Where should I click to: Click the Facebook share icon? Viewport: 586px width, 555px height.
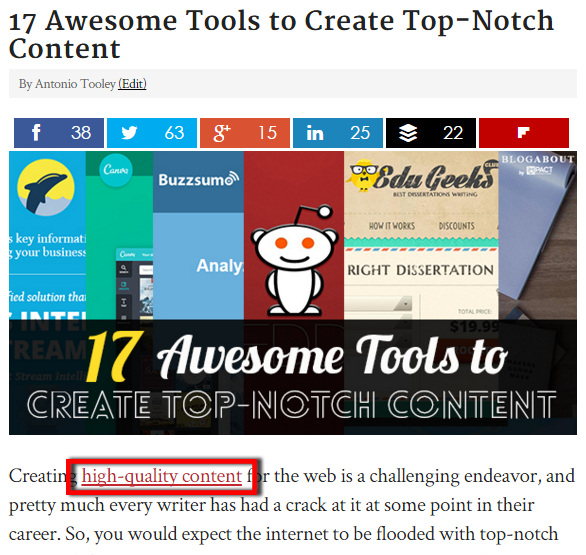click(x=36, y=133)
